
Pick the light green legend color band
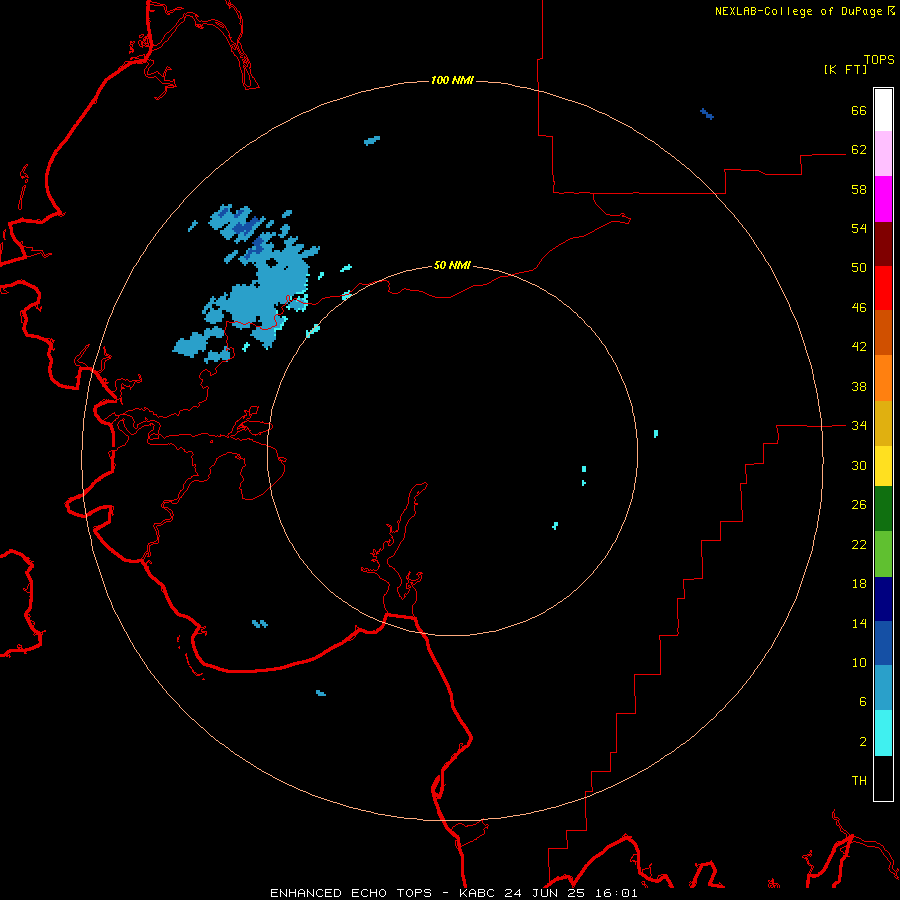883,554
